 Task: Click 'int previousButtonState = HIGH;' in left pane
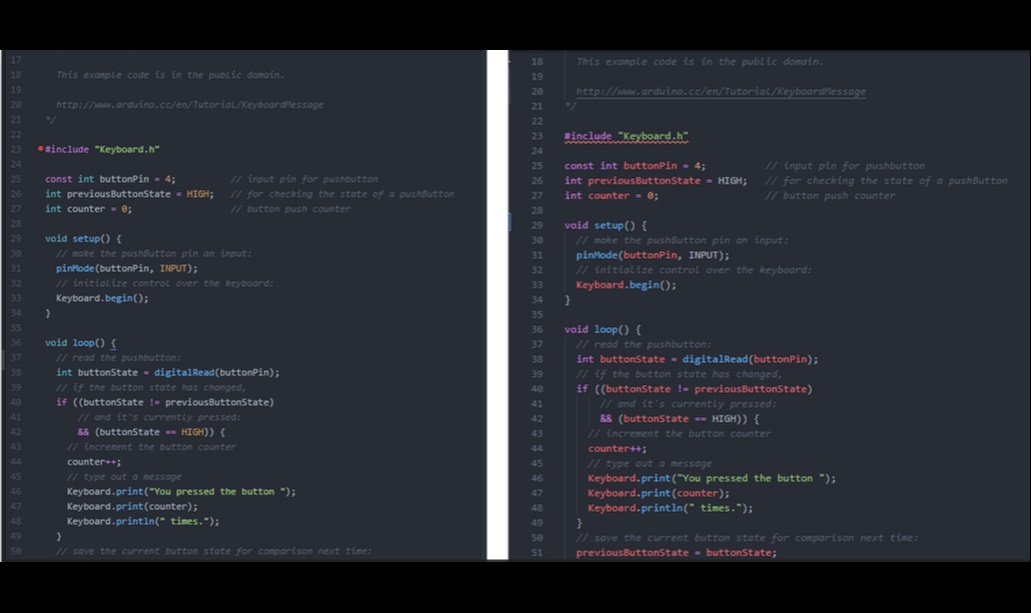tap(130, 194)
